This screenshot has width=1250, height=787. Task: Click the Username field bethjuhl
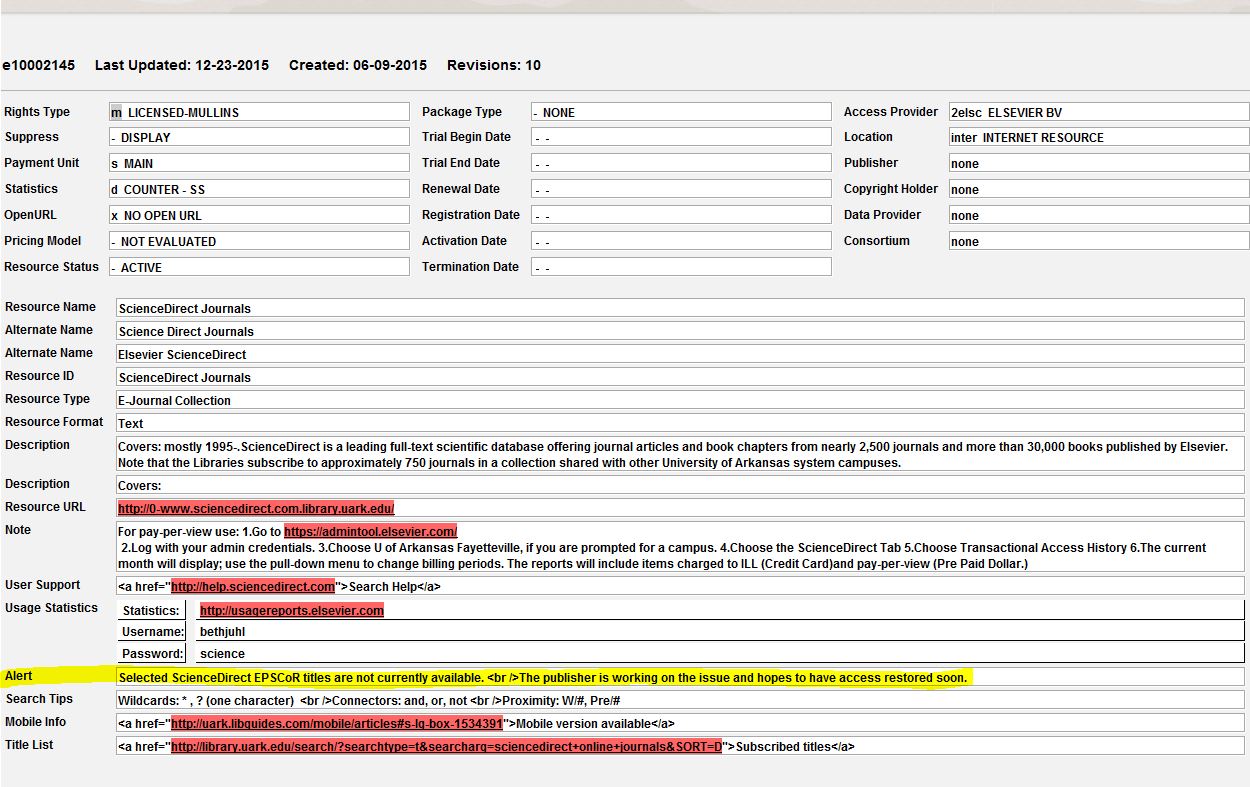click(718, 631)
